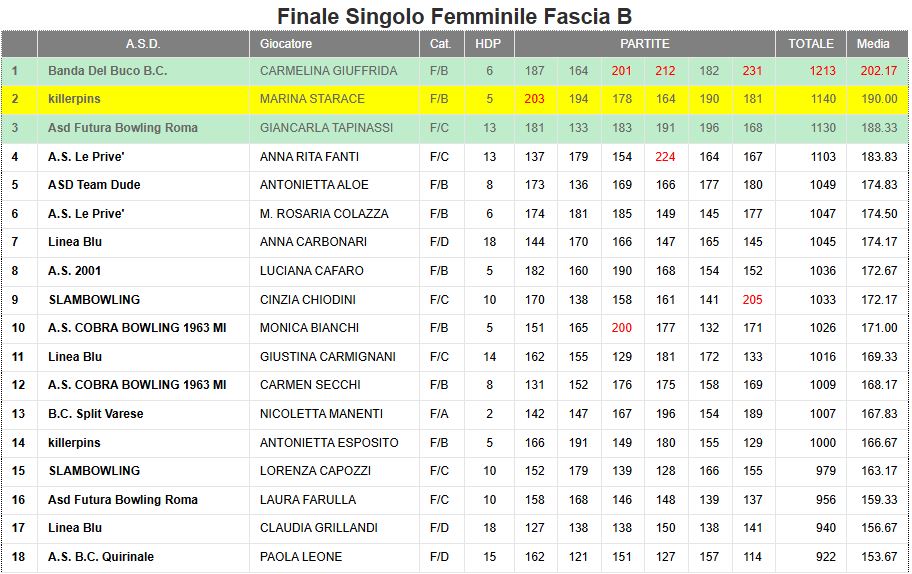Select A.S. B.C. Quirinale team name

101,557
